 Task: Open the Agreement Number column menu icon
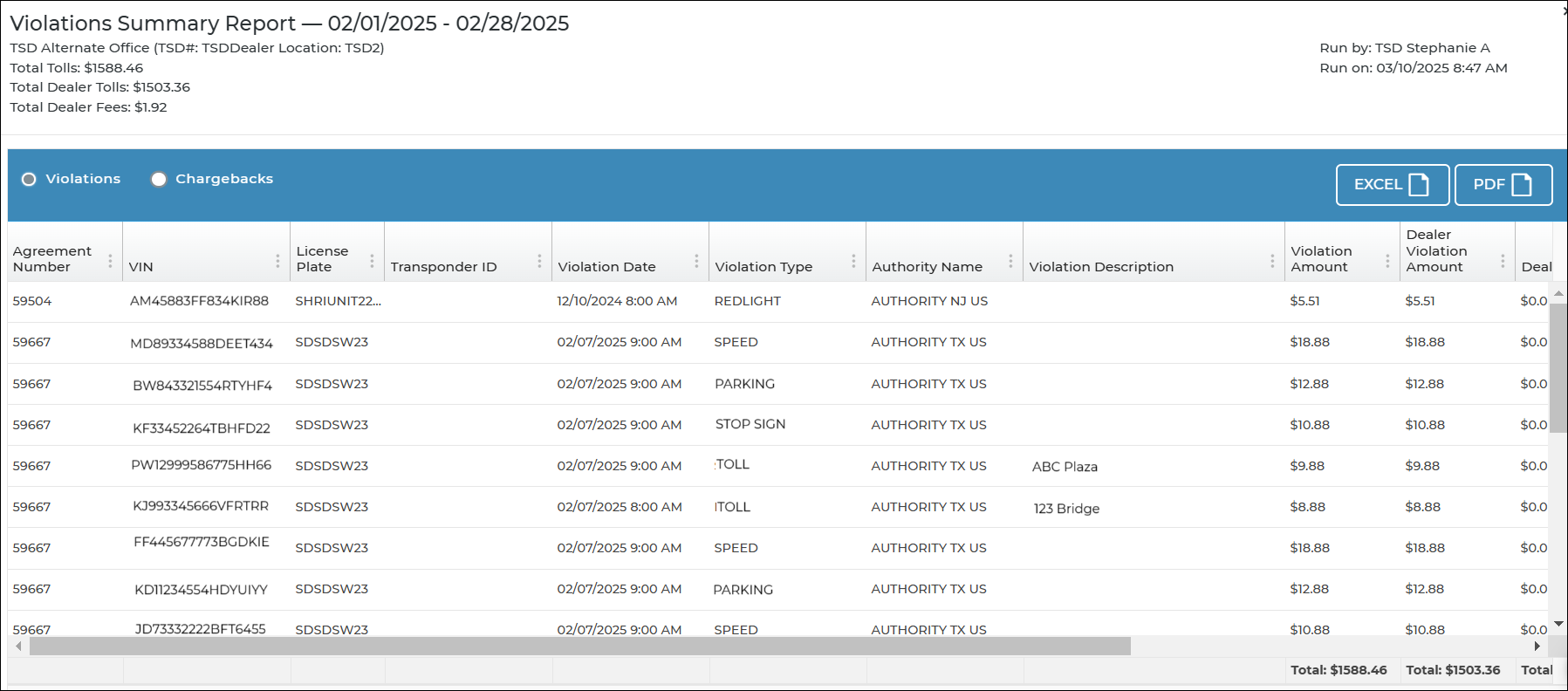[x=110, y=261]
